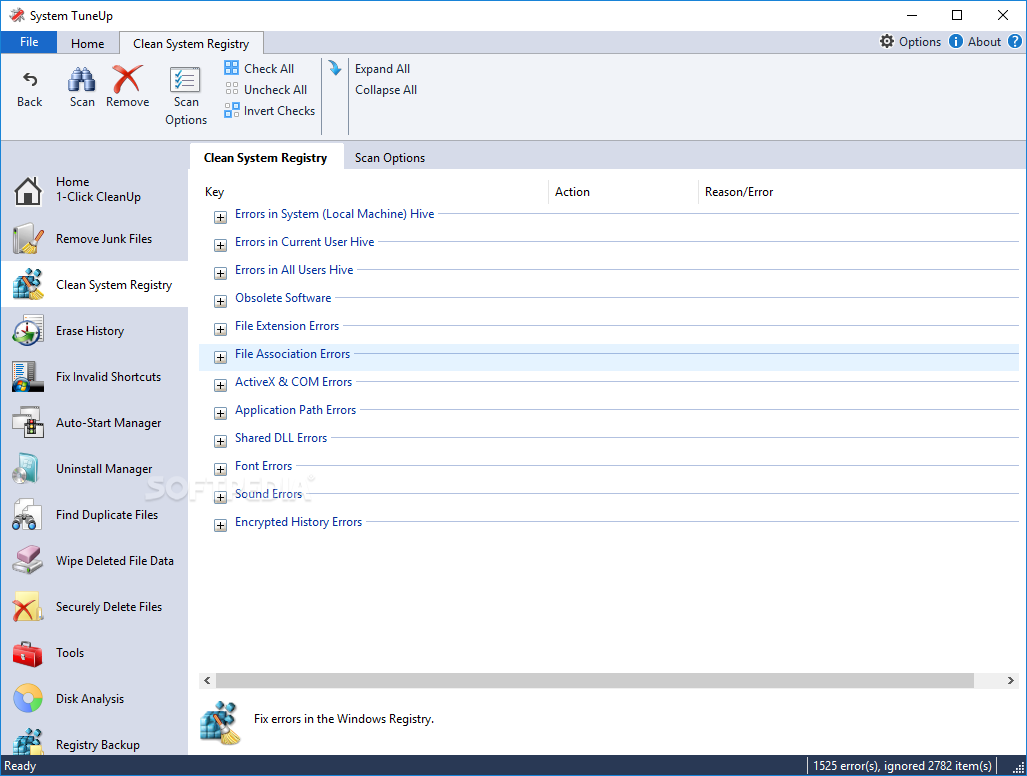The height and width of the screenshot is (776, 1027).
Task: Switch to the Home ribbon tab
Action: point(88,43)
